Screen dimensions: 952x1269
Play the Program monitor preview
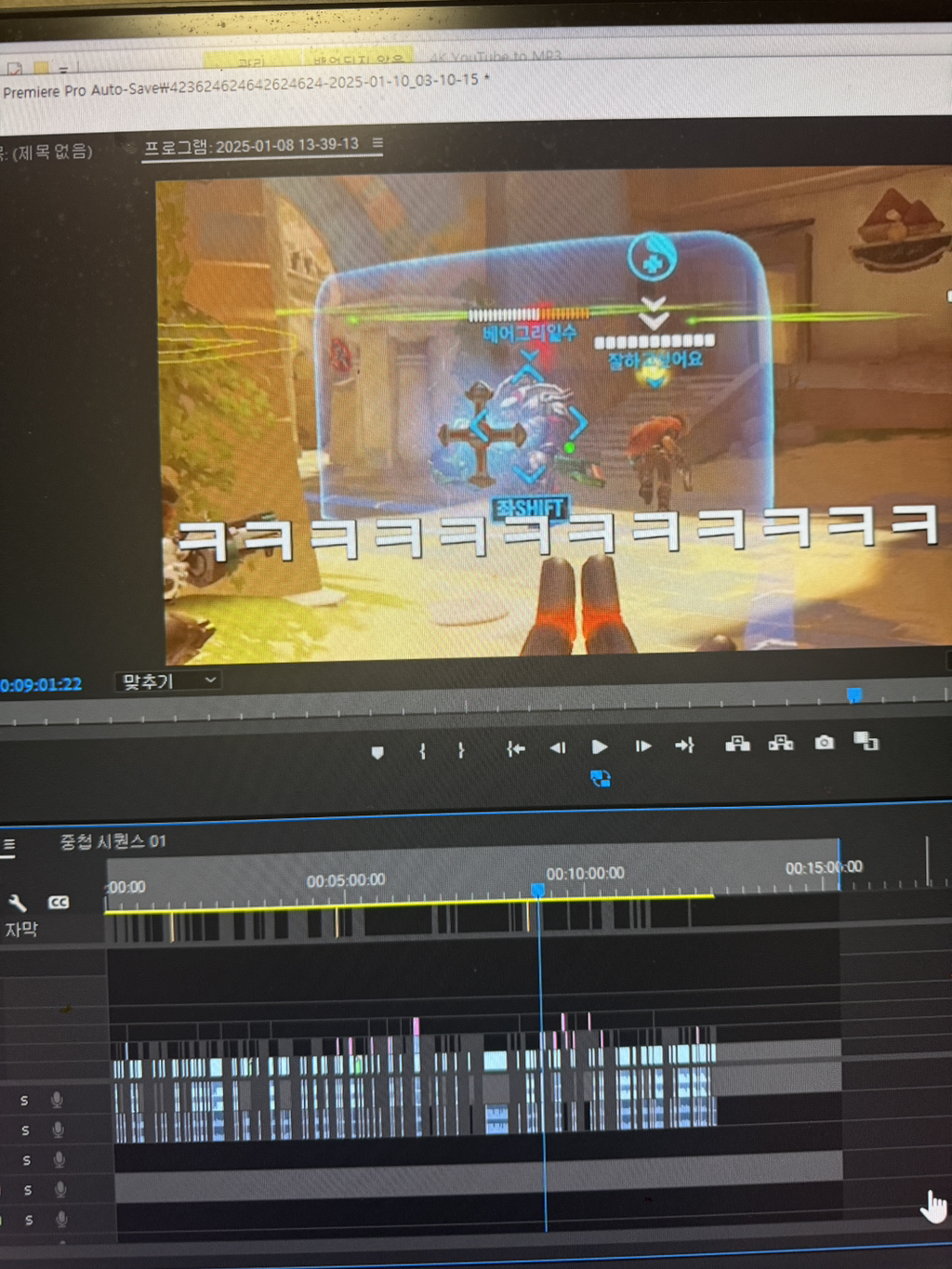click(600, 747)
